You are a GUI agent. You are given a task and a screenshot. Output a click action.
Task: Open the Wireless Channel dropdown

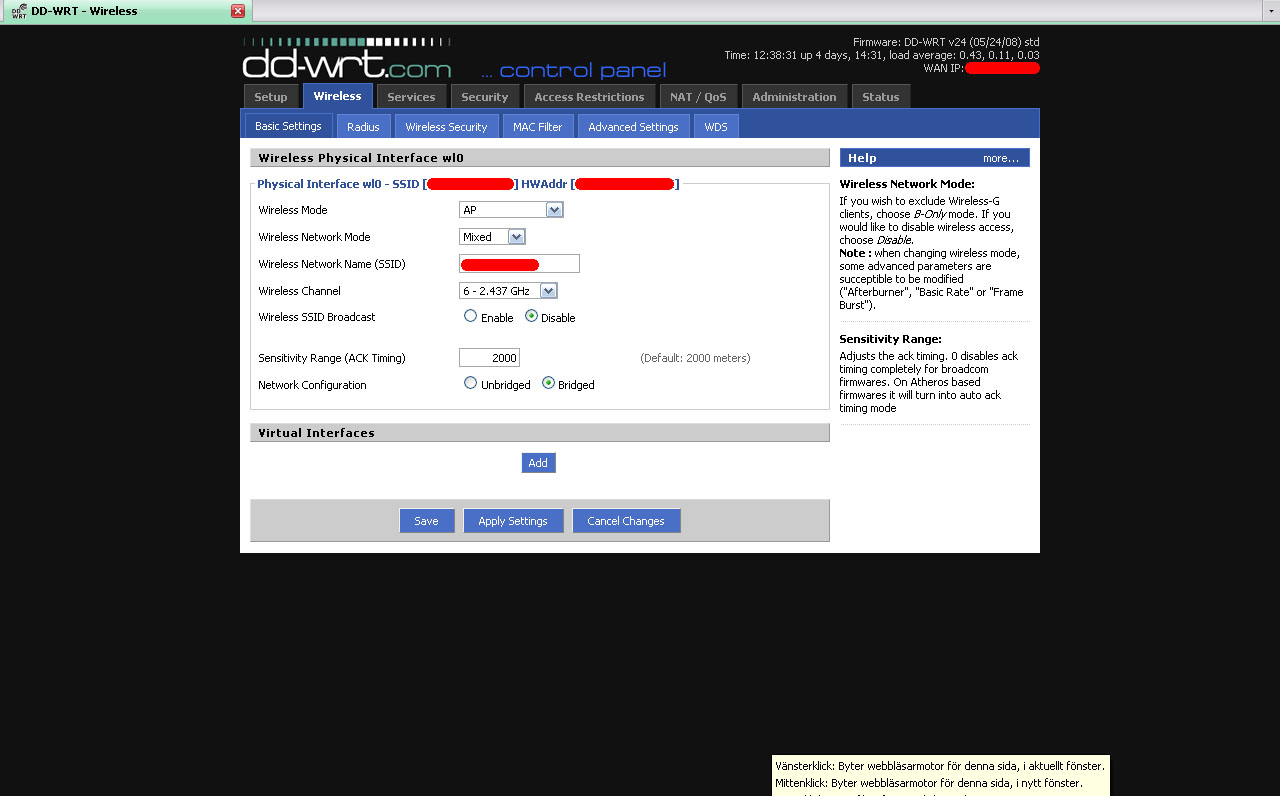pos(508,291)
